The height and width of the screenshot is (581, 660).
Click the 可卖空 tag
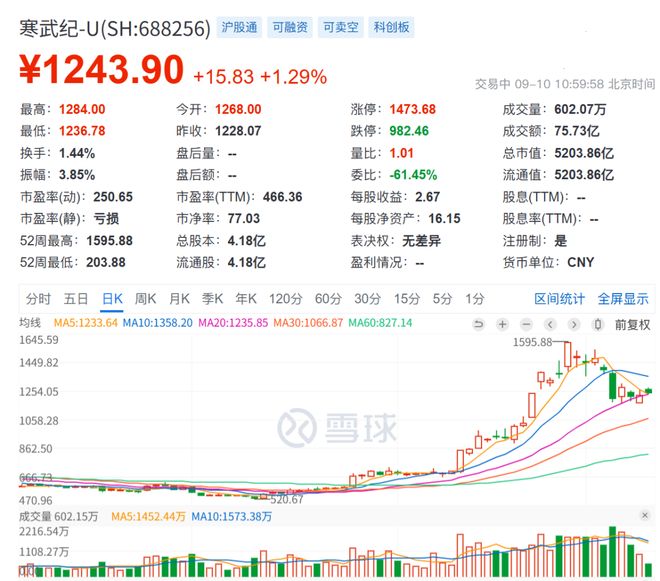tap(341, 27)
